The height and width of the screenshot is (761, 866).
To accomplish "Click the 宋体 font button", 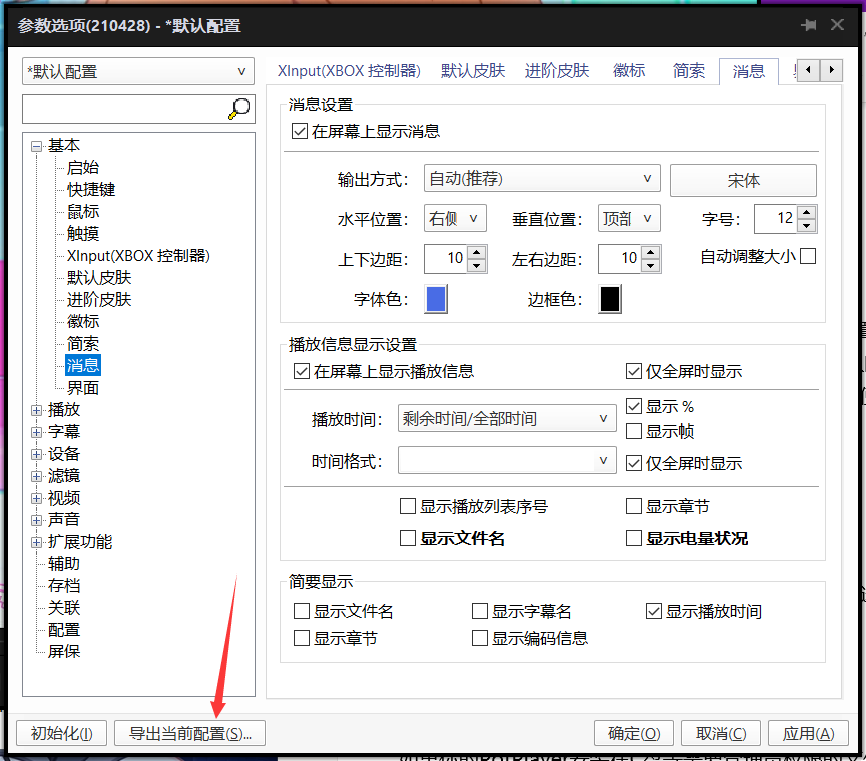I will [743, 180].
